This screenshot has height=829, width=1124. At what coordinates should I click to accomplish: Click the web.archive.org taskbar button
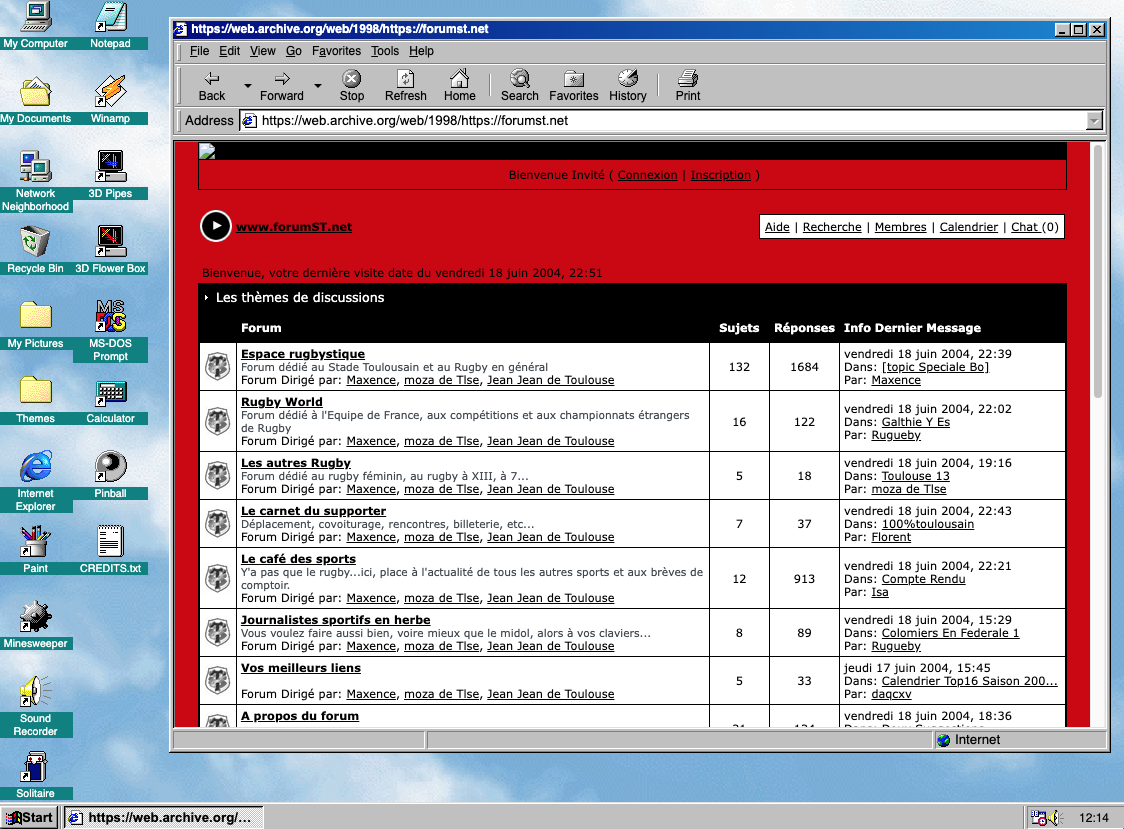pos(163,818)
